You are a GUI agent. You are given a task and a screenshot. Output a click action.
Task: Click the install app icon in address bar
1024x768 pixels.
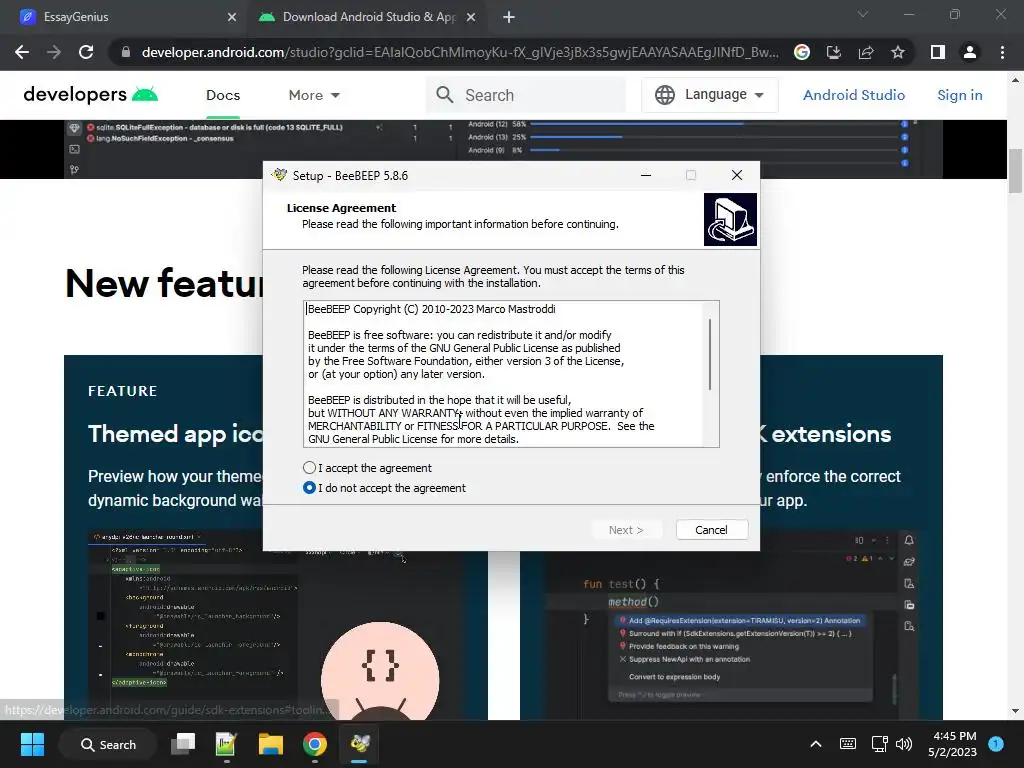[x=834, y=52]
